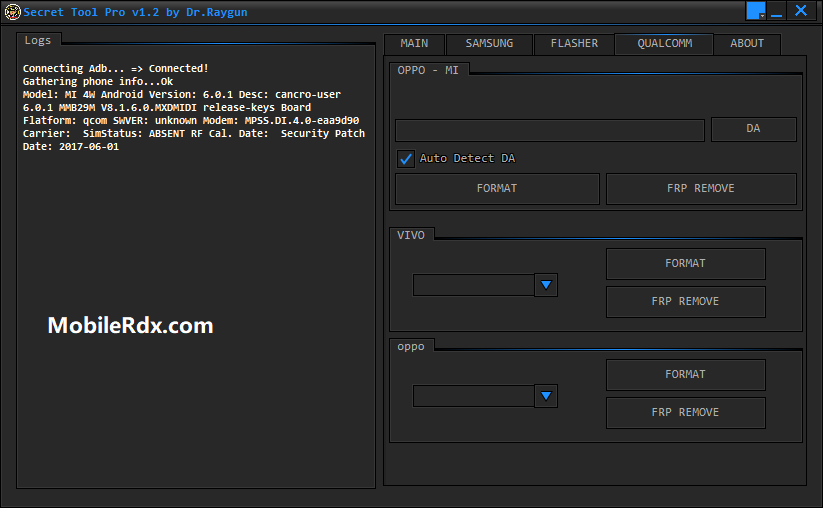Click FORMAT in the OPPO - MI group
This screenshot has width=823, height=508.
click(x=497, y=188)
